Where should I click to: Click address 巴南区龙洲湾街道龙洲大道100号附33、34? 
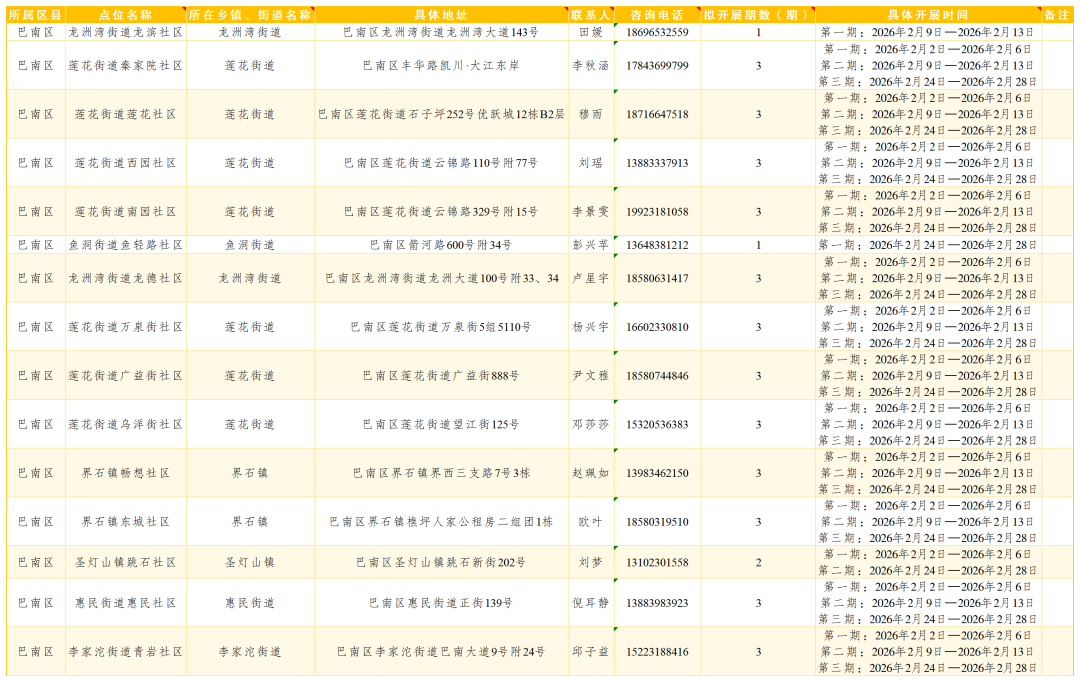click(x=441, y=278)
